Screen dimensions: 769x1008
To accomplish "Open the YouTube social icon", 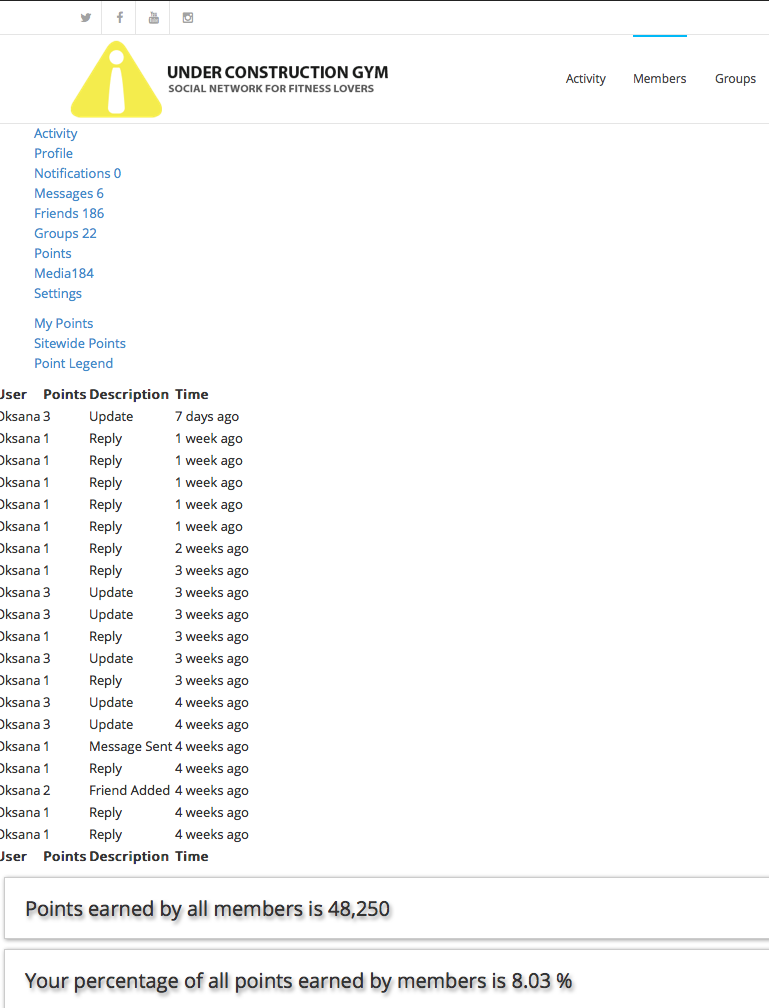I will tap(153, 18).
